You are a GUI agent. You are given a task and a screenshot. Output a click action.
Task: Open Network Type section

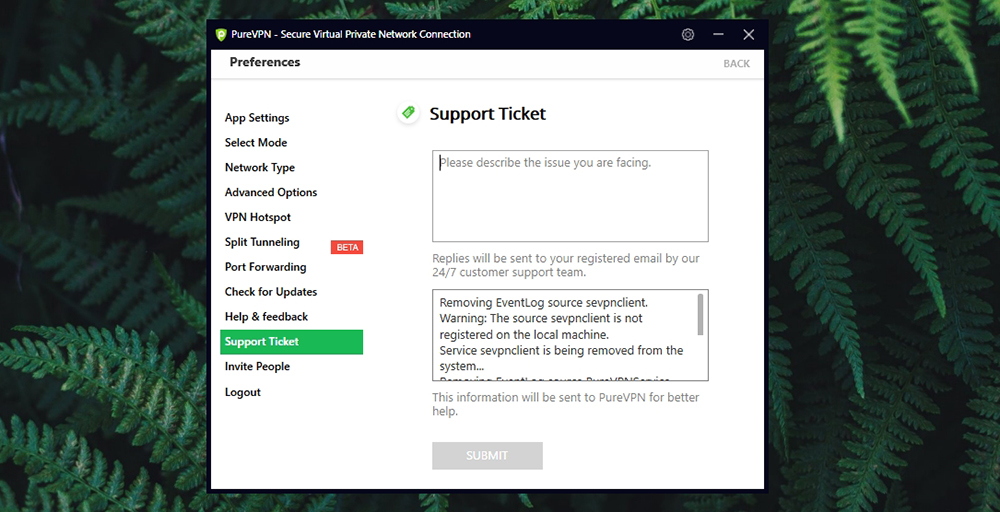260,168
